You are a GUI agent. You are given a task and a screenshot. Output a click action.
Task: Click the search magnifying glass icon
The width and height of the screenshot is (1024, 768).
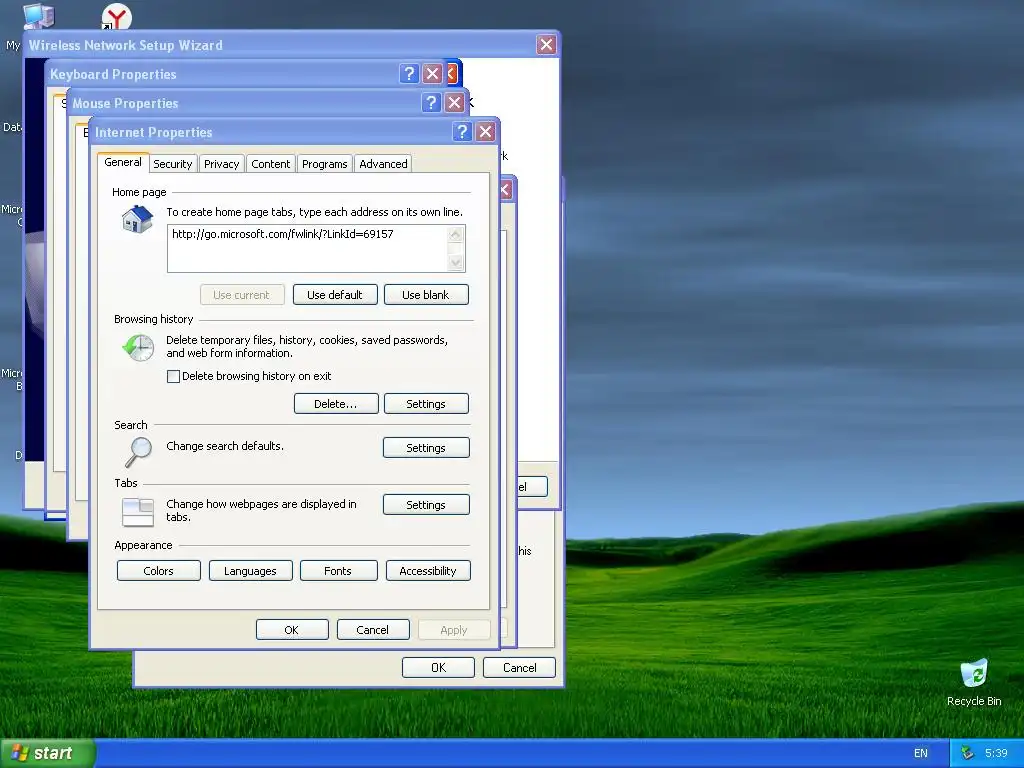click(x=138, y=452)
